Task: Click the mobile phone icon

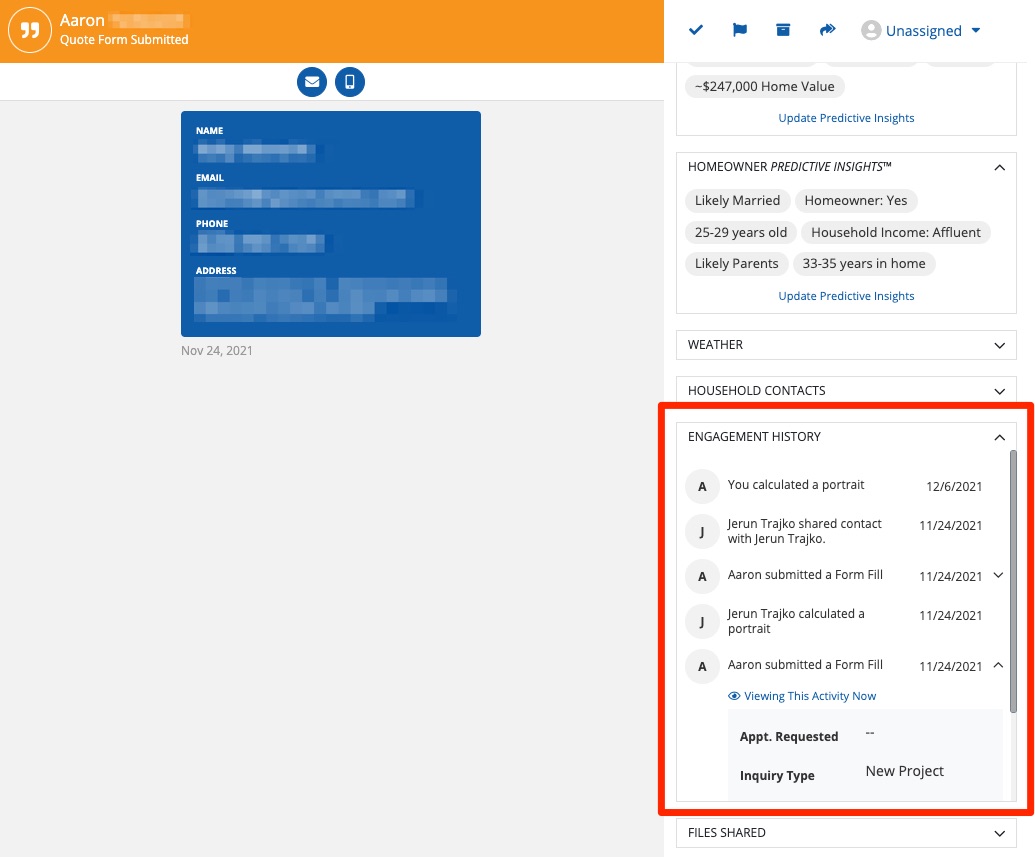Action: [350, 82]
